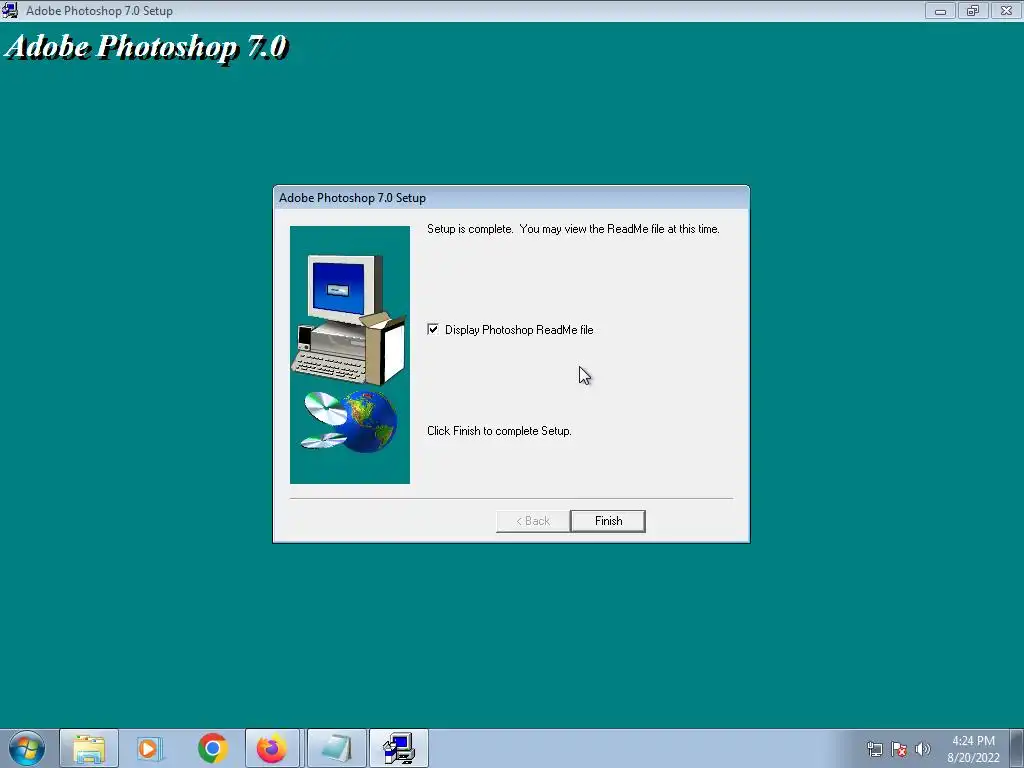This screenshot has width=1024, height=768.
Task: Open the Windows Start menu
Action: (x=27, y=748)
